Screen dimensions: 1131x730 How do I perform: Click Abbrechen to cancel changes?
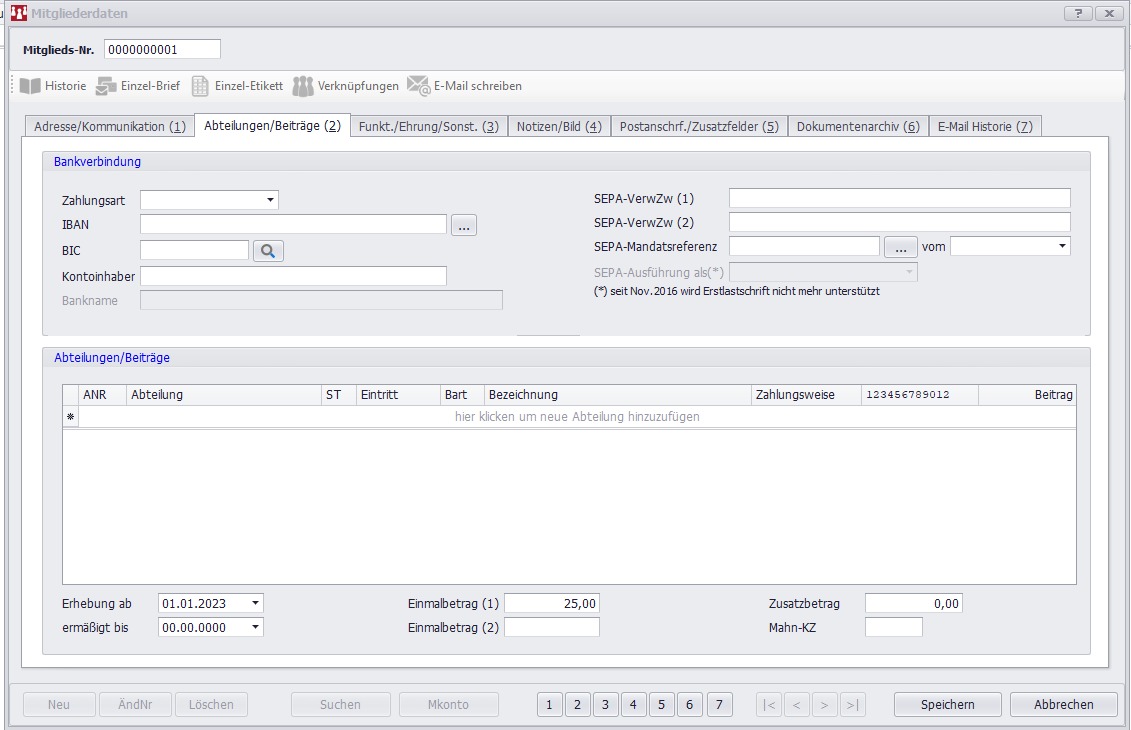[1063, 704]
